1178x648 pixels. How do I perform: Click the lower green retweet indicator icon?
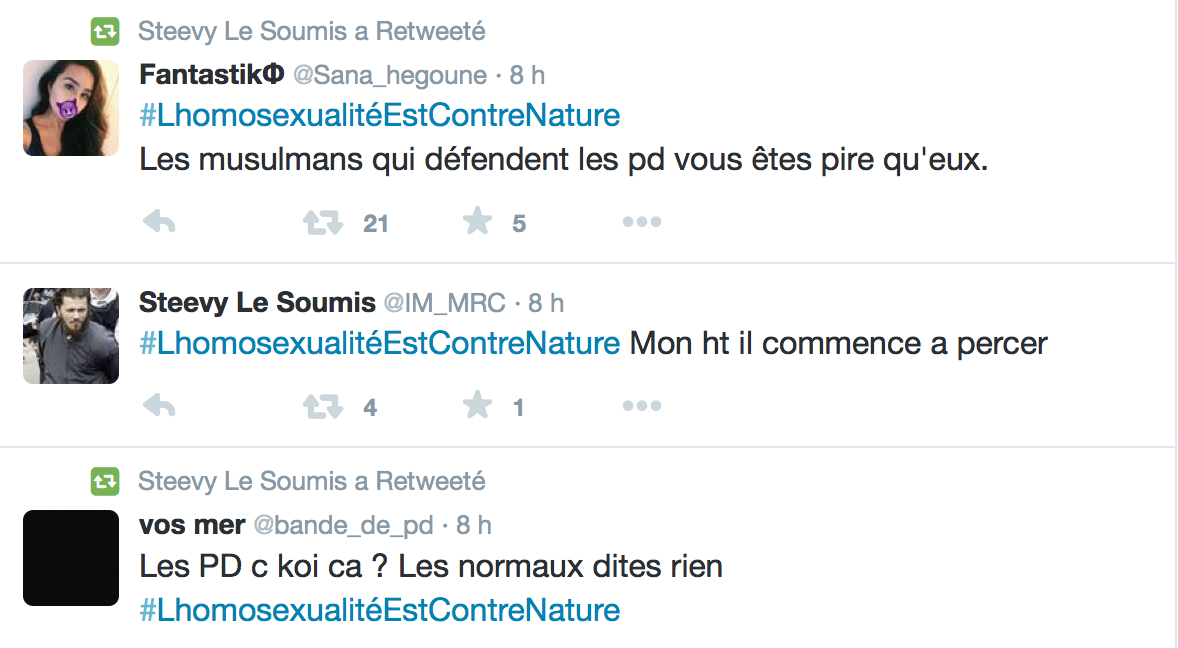coord(104,482)
